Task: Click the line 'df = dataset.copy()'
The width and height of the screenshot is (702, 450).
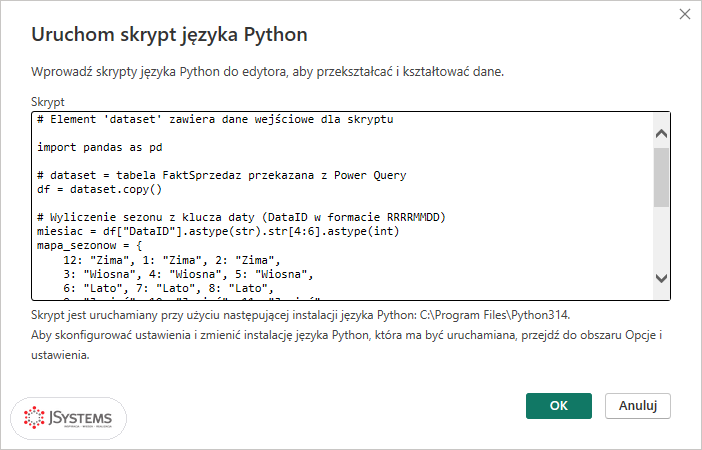Action: click(99, 189)
